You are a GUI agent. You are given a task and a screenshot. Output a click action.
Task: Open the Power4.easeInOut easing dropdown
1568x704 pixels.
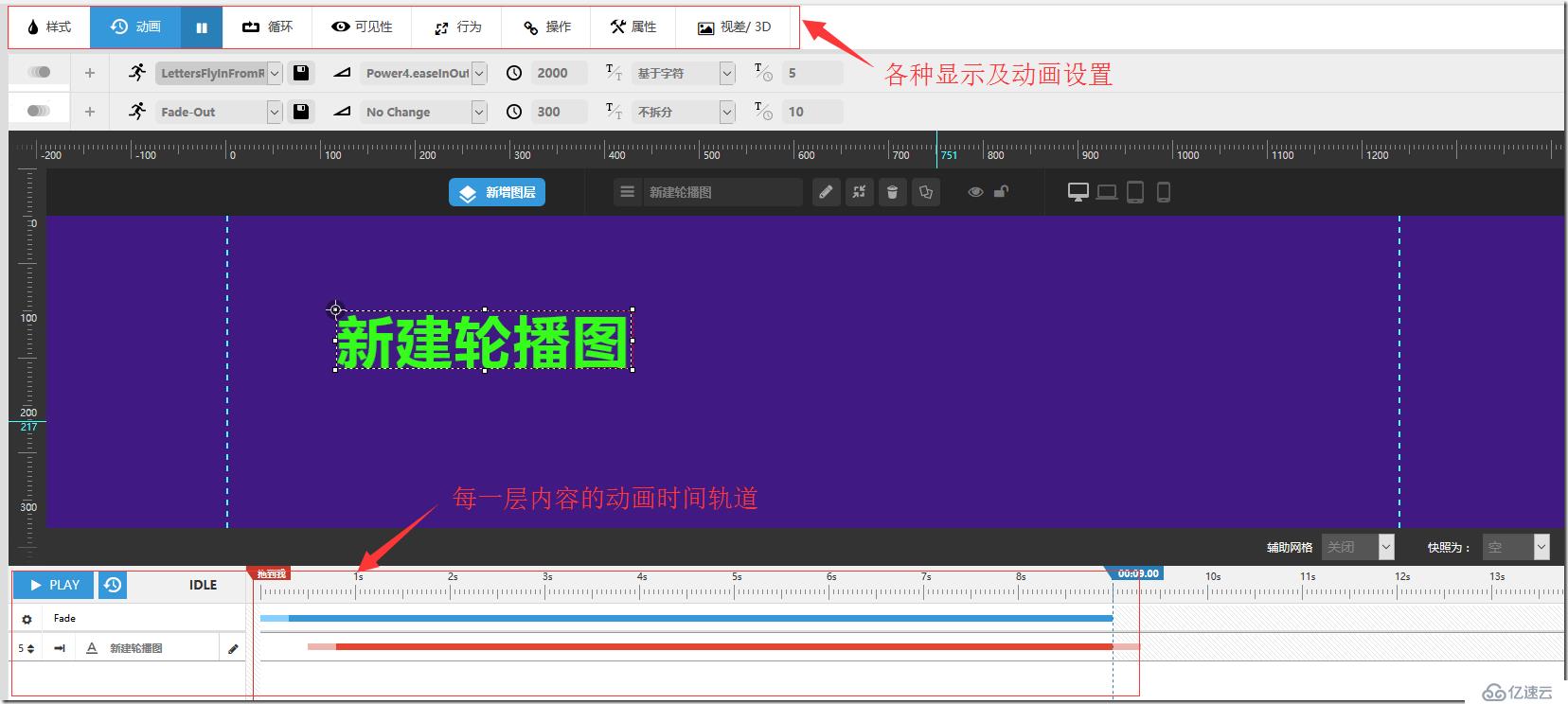pos(424,73)
